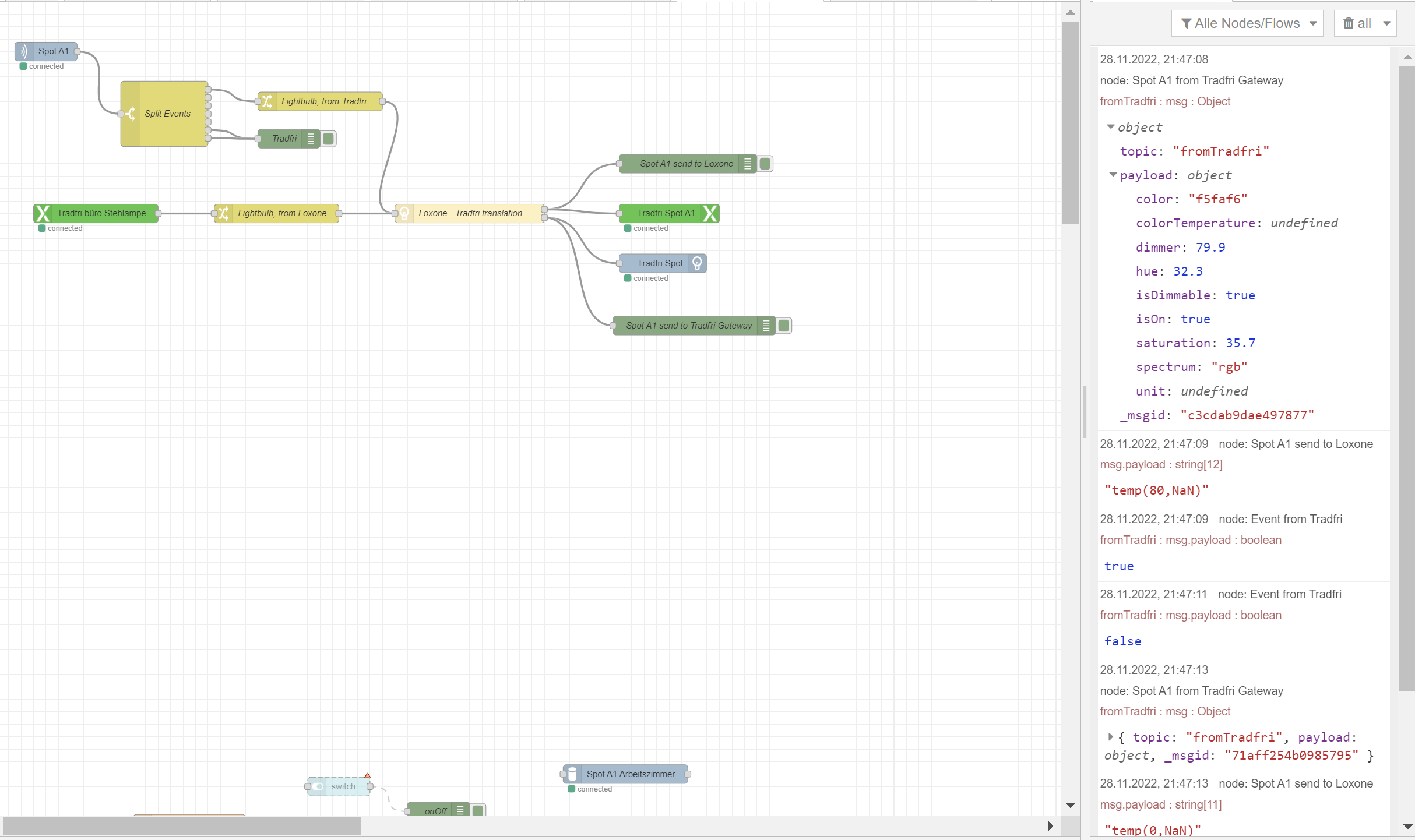Click the debug sidebar vertical scrollbar thumb
1415x840 pixels.
click(x=1407, y=378)
